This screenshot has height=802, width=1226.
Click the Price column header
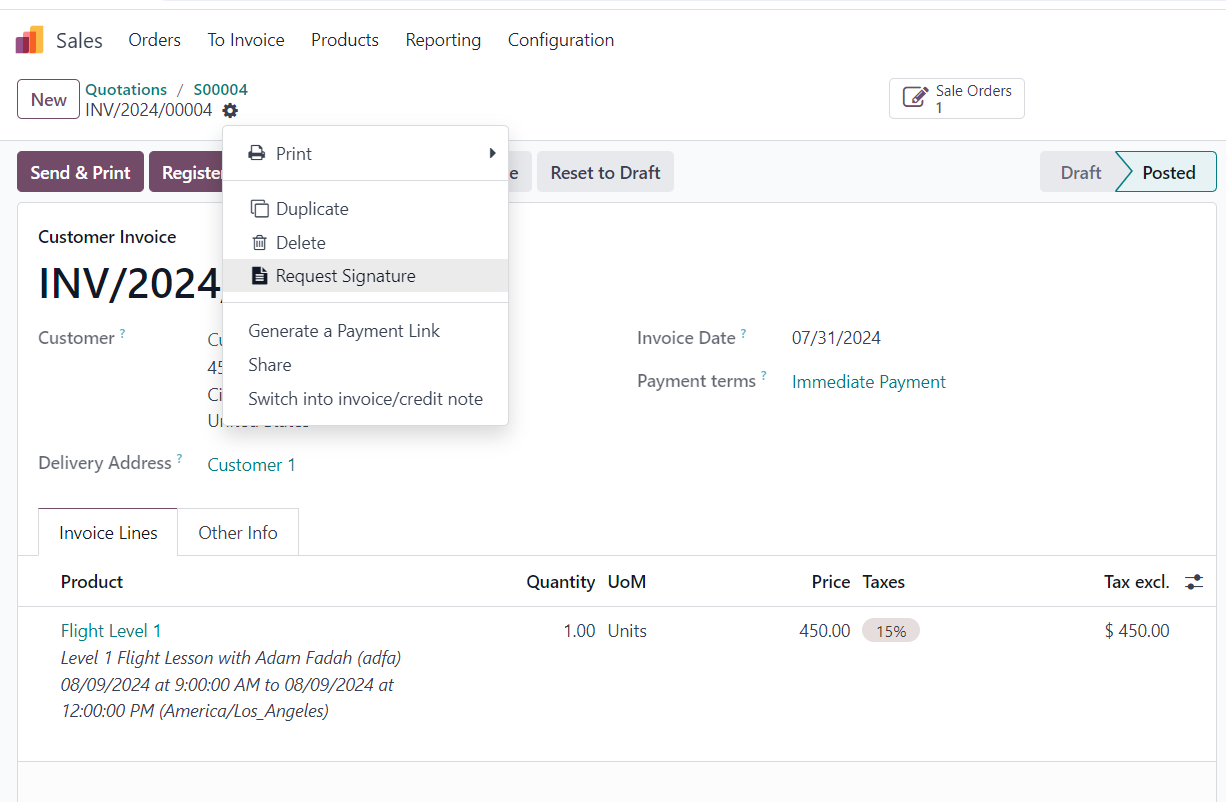pyautogui.click(x=831, y=582)
